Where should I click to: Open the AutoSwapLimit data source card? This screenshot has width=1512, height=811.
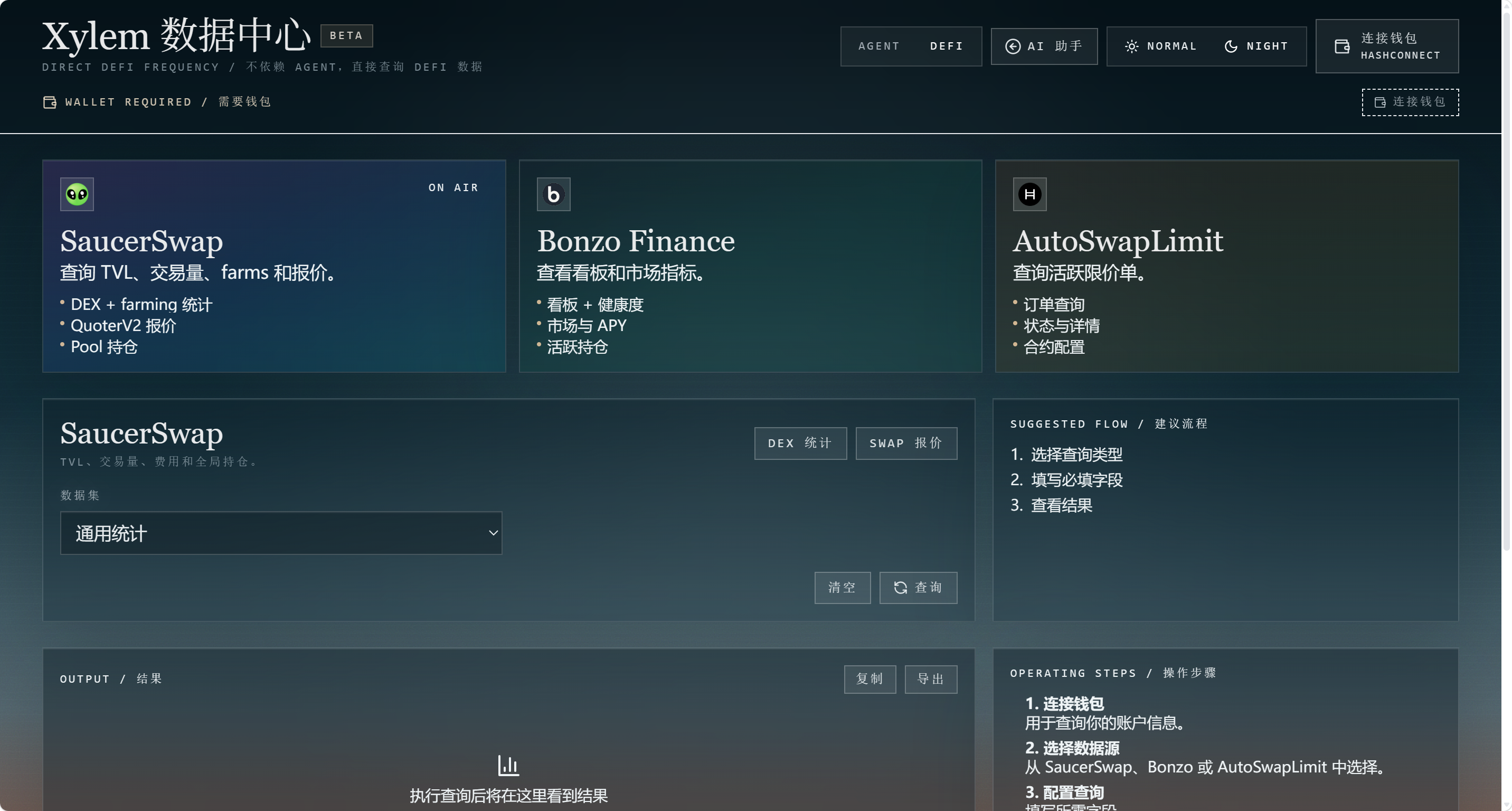coord(1227,267)
